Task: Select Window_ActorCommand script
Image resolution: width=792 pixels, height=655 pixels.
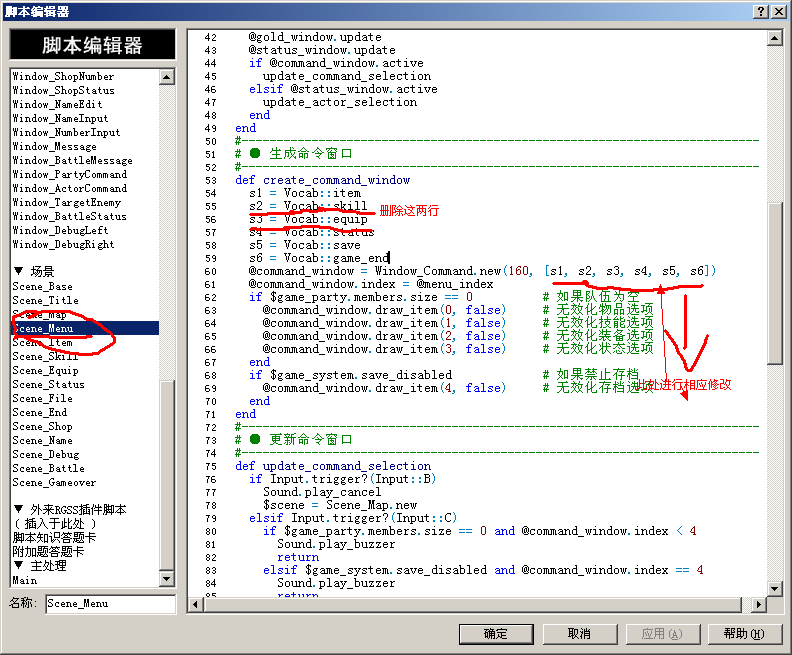Action: (x=70, y=188)
